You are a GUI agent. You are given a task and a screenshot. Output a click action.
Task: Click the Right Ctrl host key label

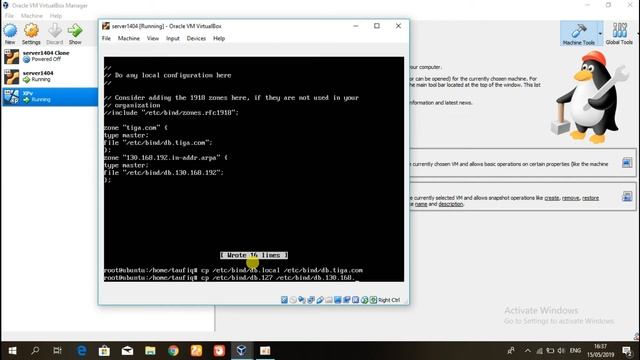(x=389, y=300)
